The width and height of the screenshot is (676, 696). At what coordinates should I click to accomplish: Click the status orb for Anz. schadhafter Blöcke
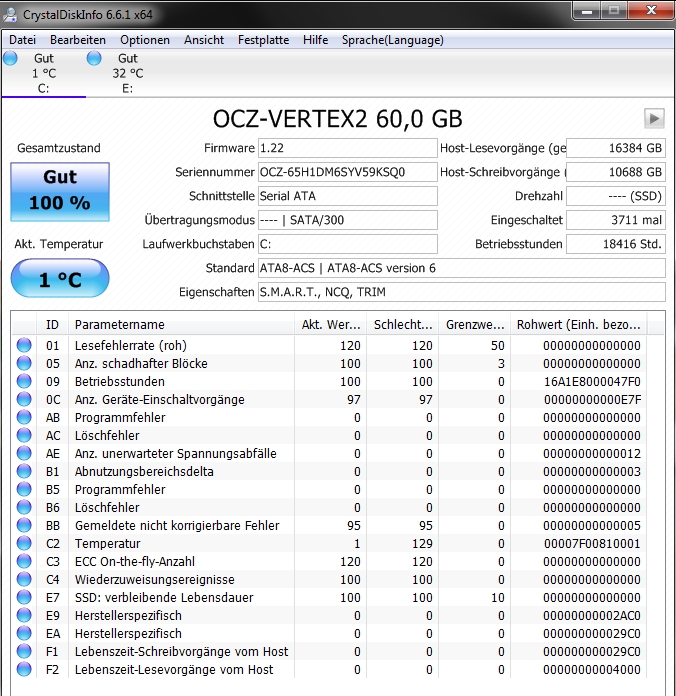[24, 363]
